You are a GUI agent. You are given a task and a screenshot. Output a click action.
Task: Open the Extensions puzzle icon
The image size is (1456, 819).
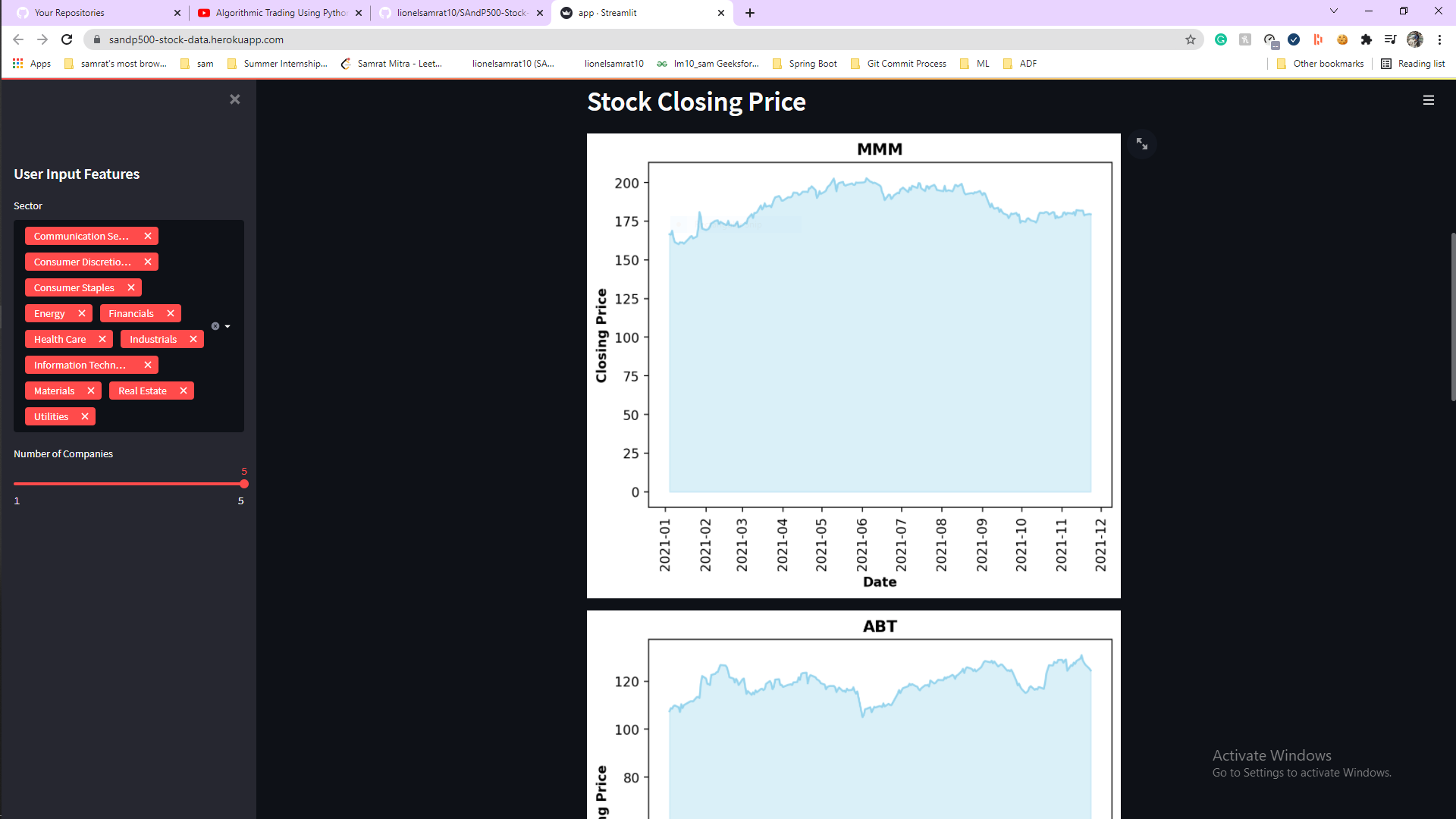click(1367, 39)
